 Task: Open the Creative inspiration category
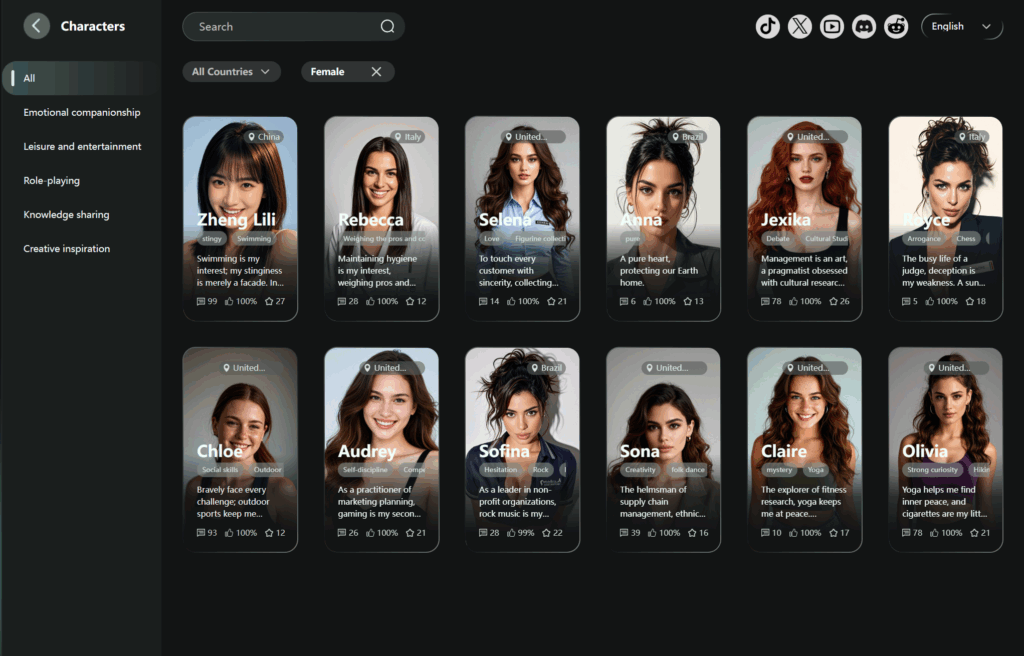(x=67, y=249)
